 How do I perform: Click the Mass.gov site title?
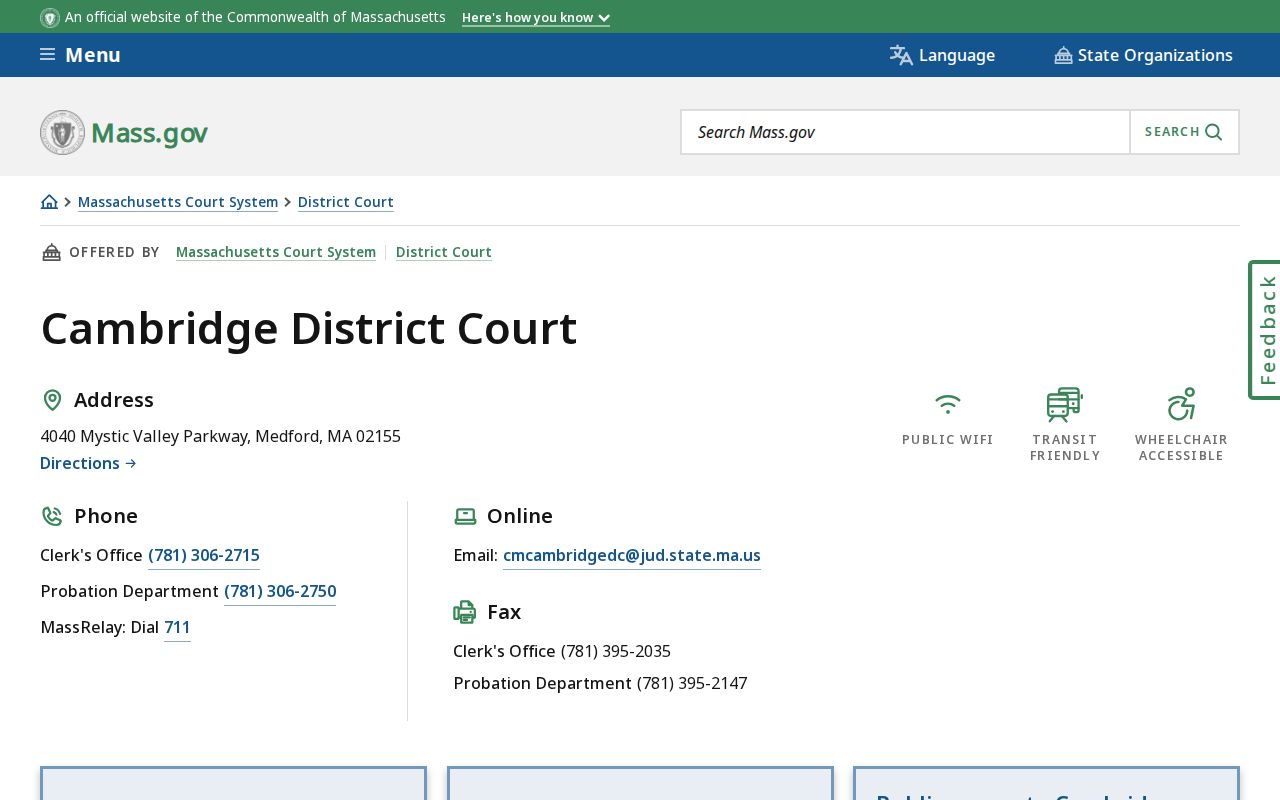(149, 132)
